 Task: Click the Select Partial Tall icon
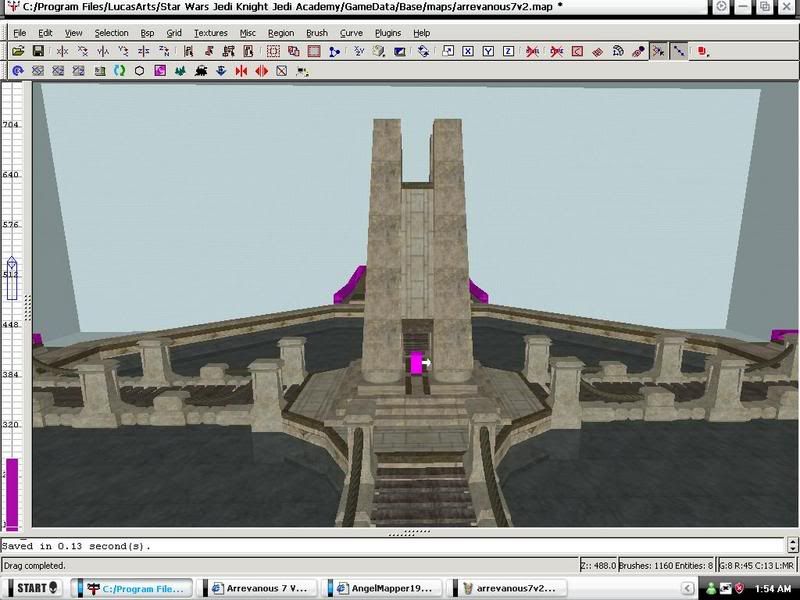point(229,51)
